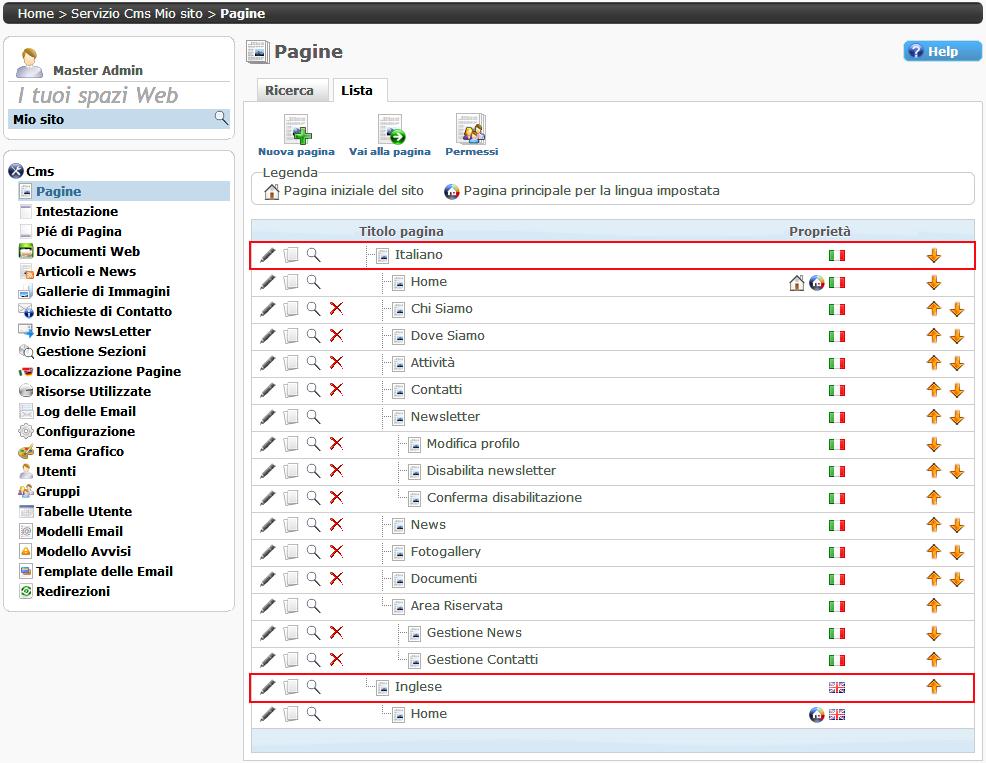
Task: Open Documenti Web in sidebar menu
Action: coord(87,251)
